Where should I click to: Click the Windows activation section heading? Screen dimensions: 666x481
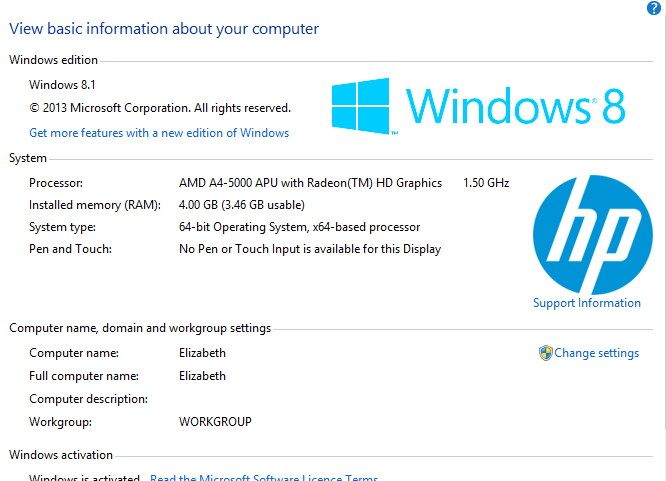click(x=61, y=455)
